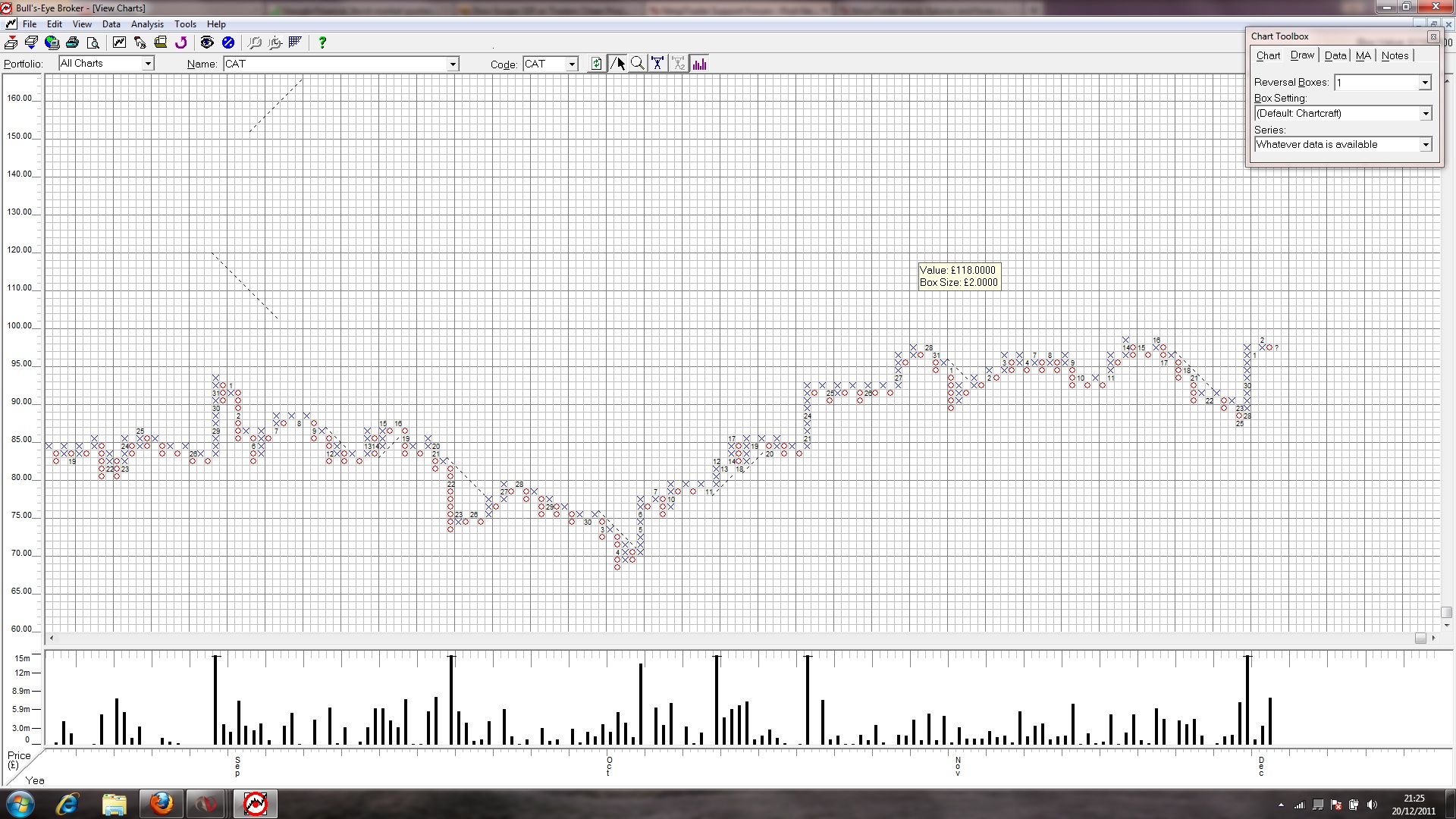
Task: Toggle the purple volume bars button
Action: tap(699, 64)
